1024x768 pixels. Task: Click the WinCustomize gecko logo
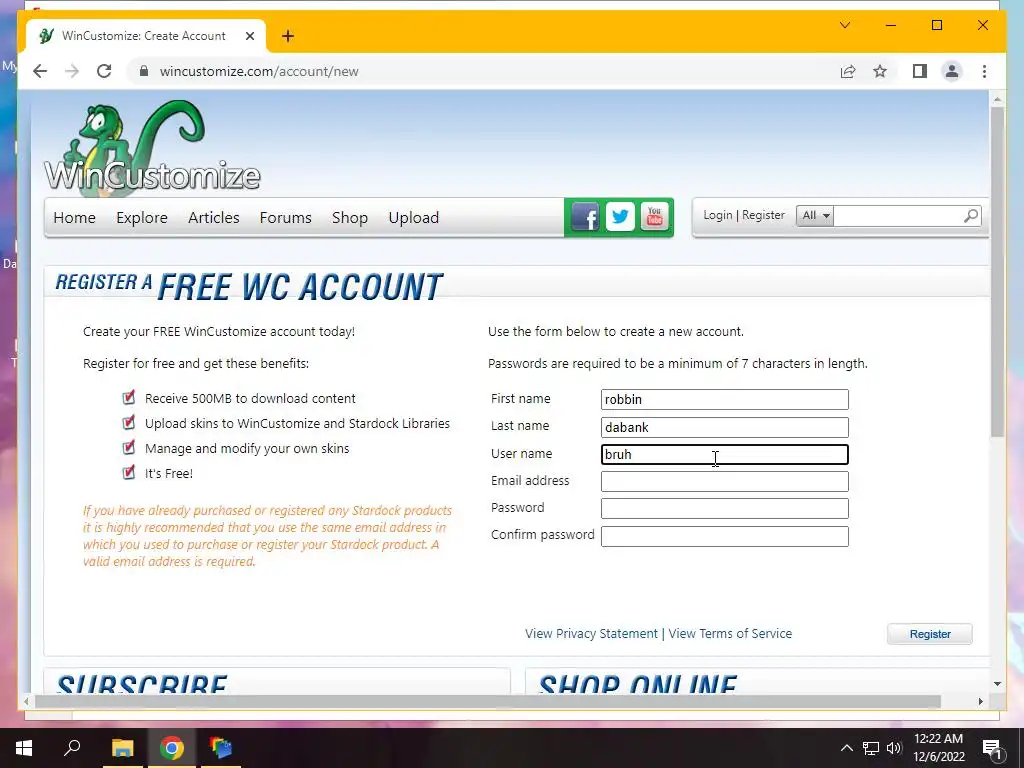tap(152, 149)
